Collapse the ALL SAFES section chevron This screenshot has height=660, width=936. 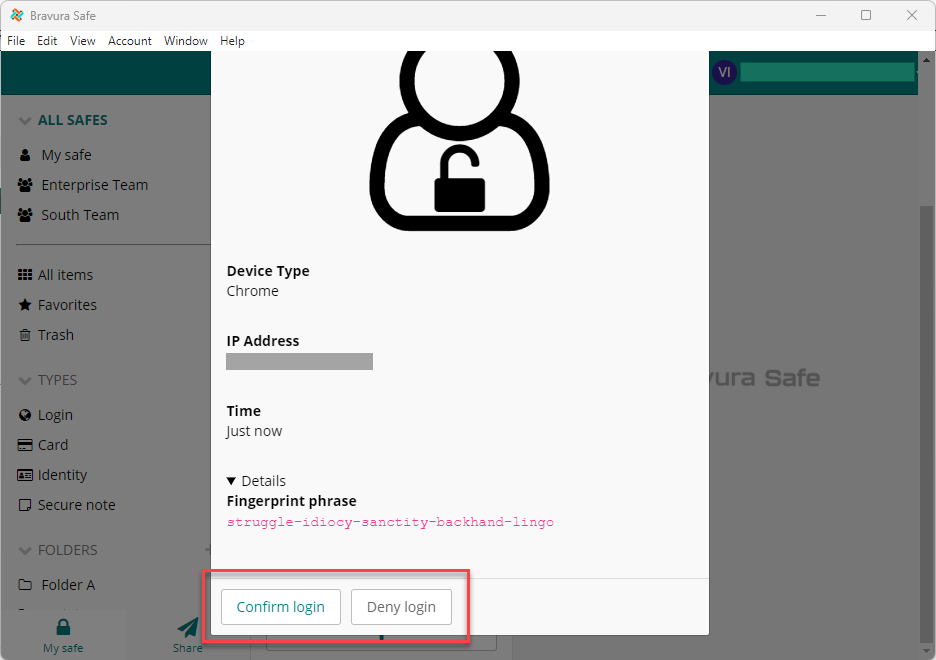pyautogui.click(x=25, y=121)
